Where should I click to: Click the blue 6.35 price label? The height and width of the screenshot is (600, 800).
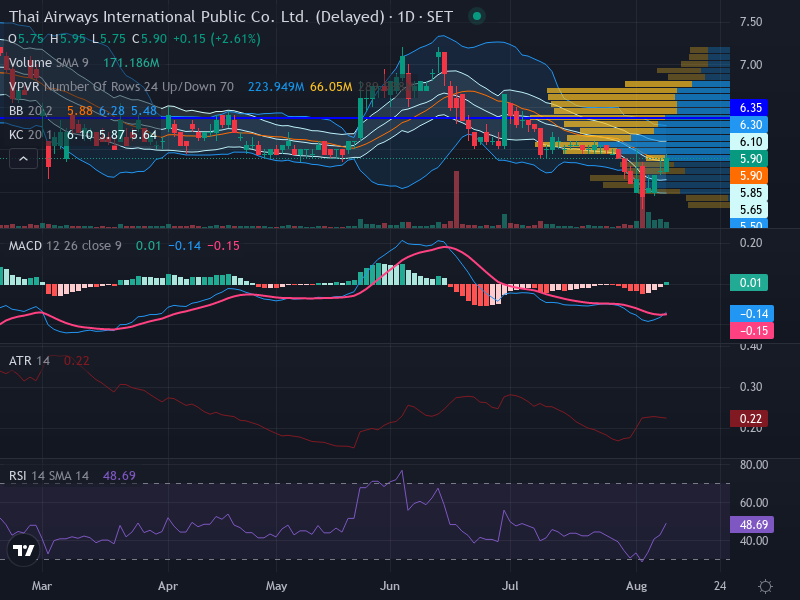click(749, 108)
